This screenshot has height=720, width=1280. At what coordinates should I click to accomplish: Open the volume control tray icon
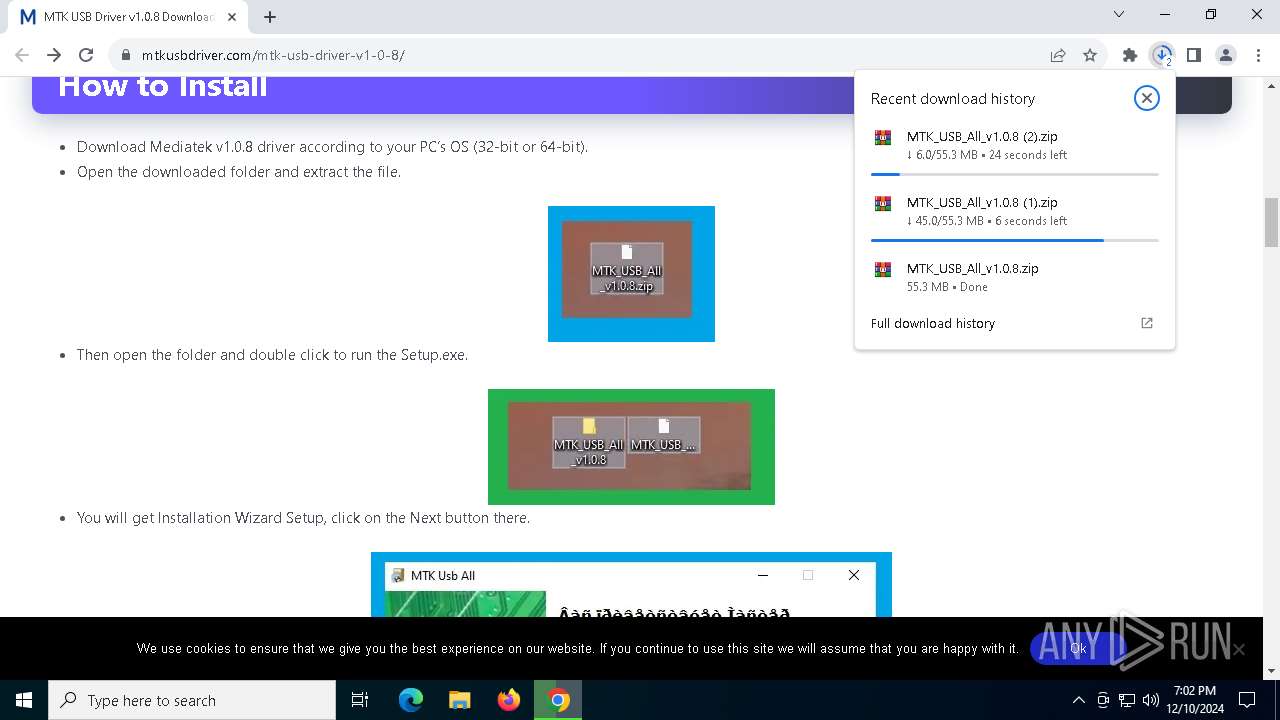pos(1150,700)
